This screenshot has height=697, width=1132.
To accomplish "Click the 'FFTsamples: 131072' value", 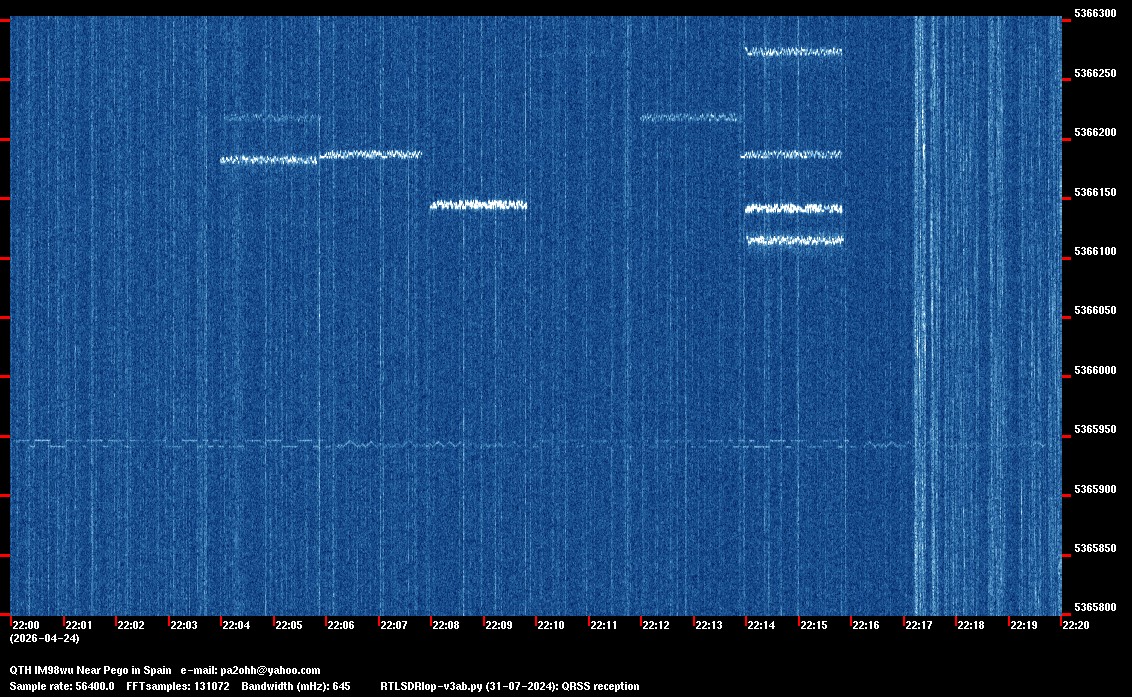I will 178,687.
